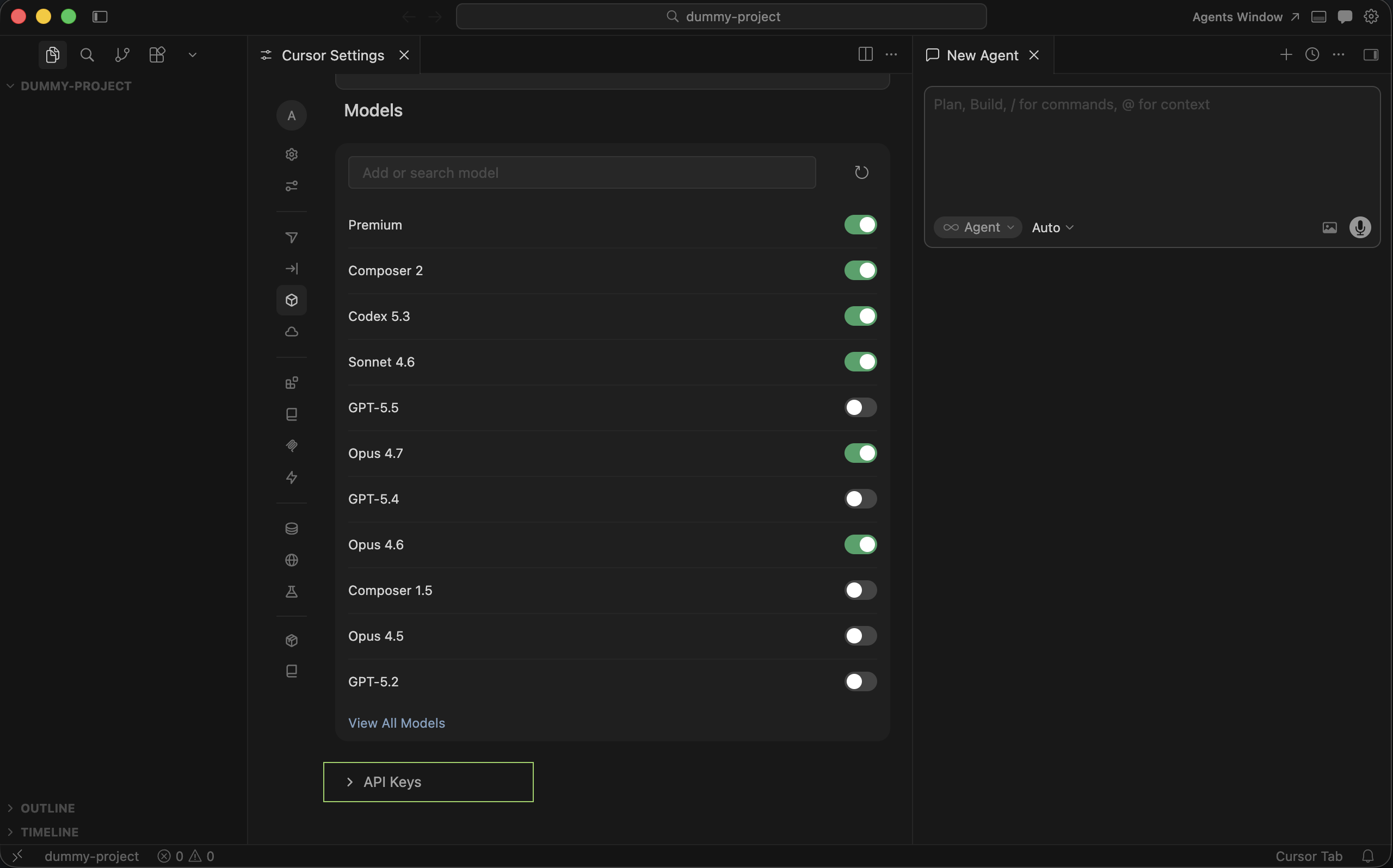Select the Cursor Settings tab

click(x=333, y=55)
